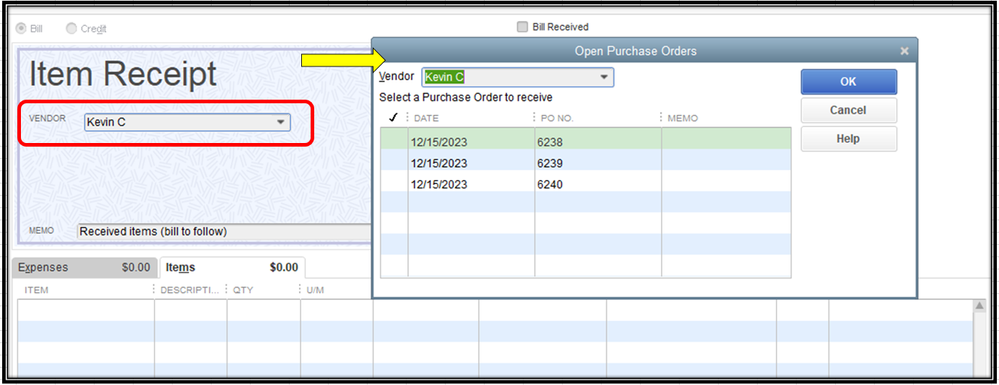Click the PO NO. column header

click(x=557, y=119)
